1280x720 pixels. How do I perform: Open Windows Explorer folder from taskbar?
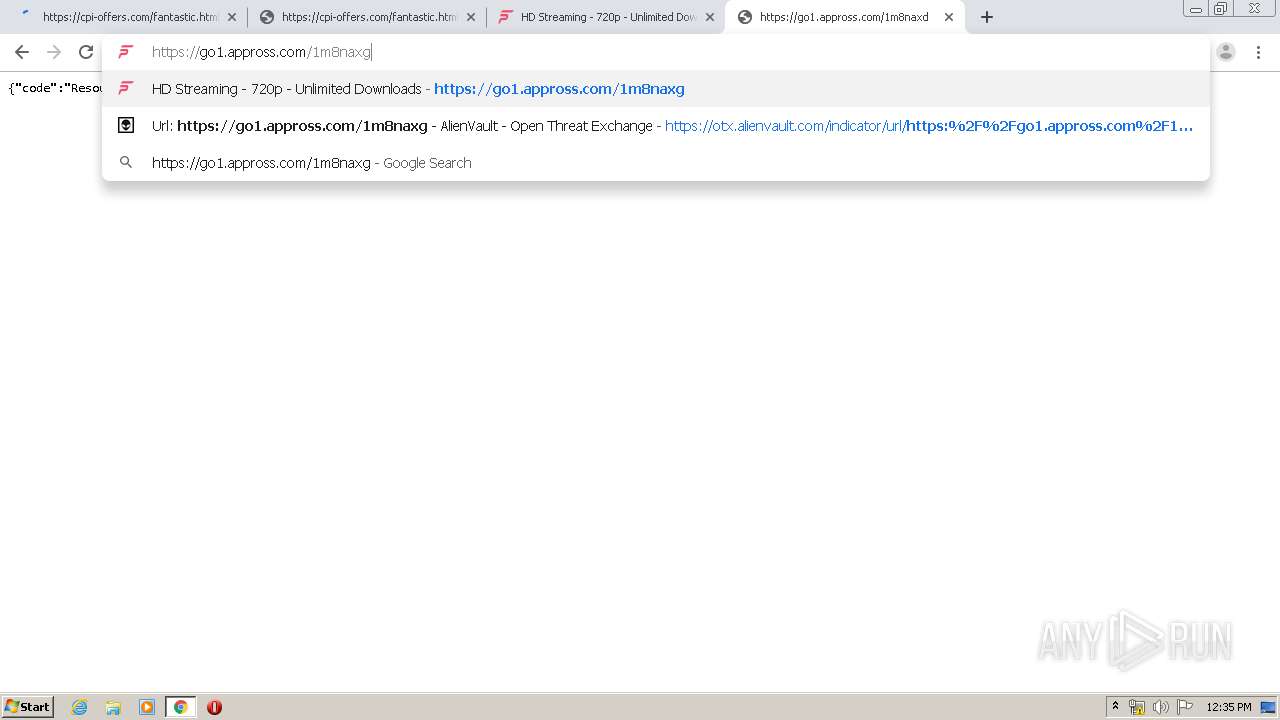[113, 707]
